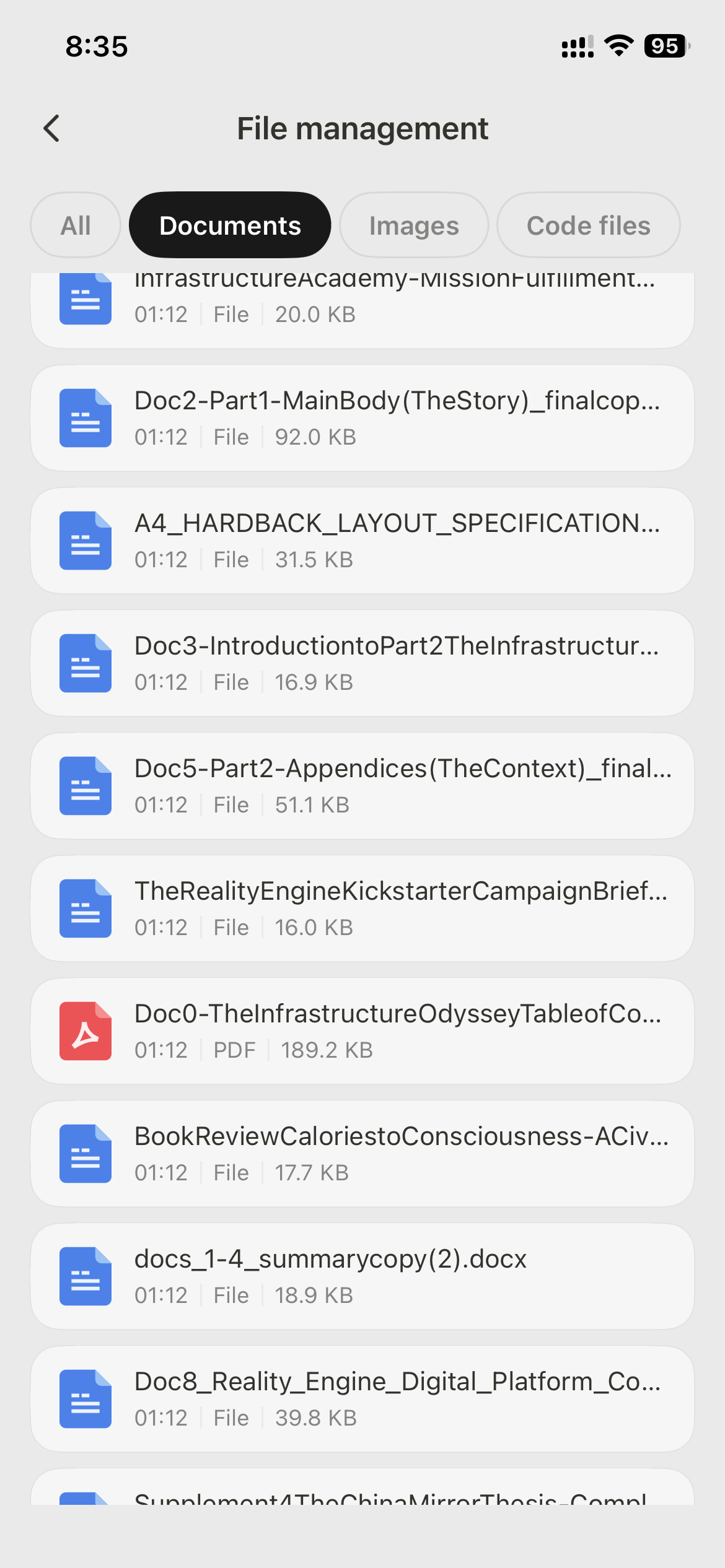This screenshot has height=1568, width=725.
Task: Tap the file icon for docs_1-4_summarycopy(2).docx
Action: coord(86,1276)
